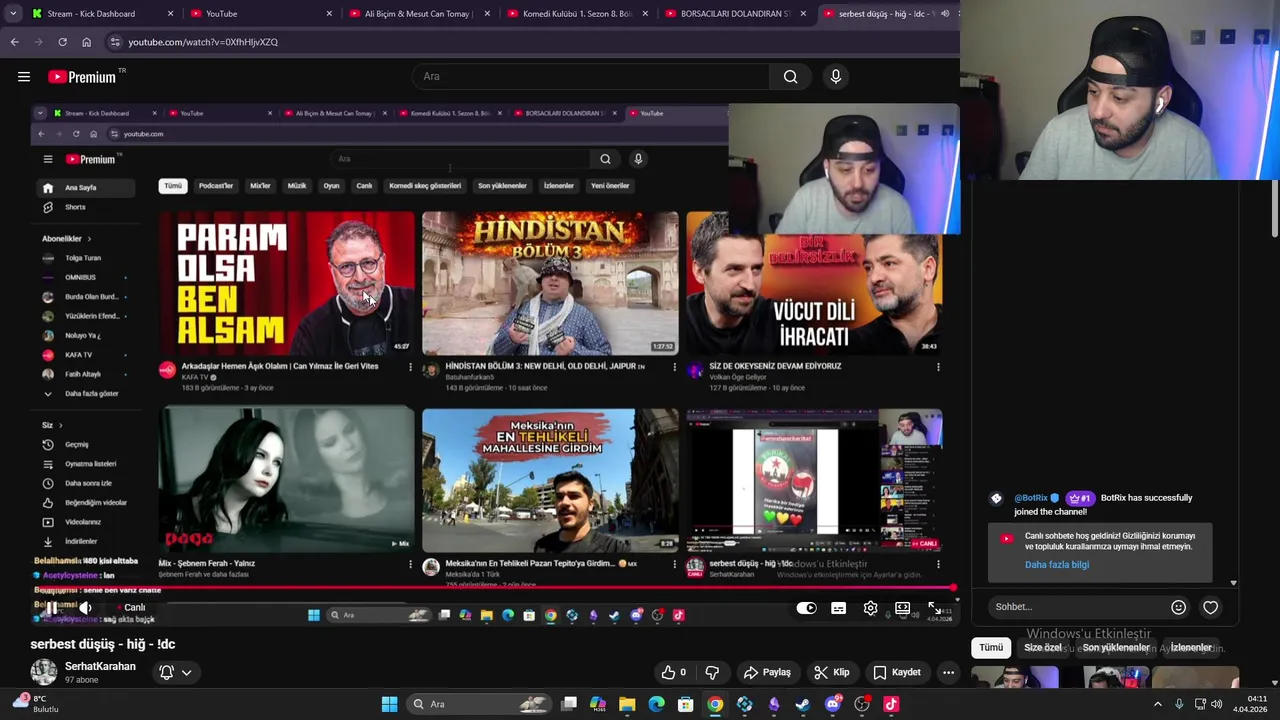Mute the serbest düşüş tab audio
The height and width of the screenshot is (720, 1280).
coord(944,14)
